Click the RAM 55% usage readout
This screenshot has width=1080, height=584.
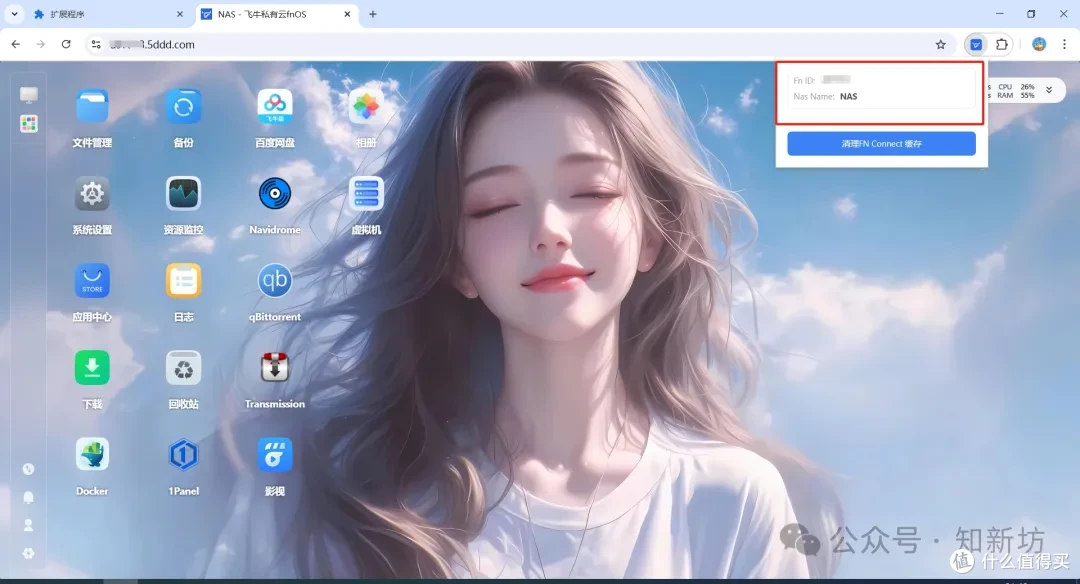coord(1016,96)
